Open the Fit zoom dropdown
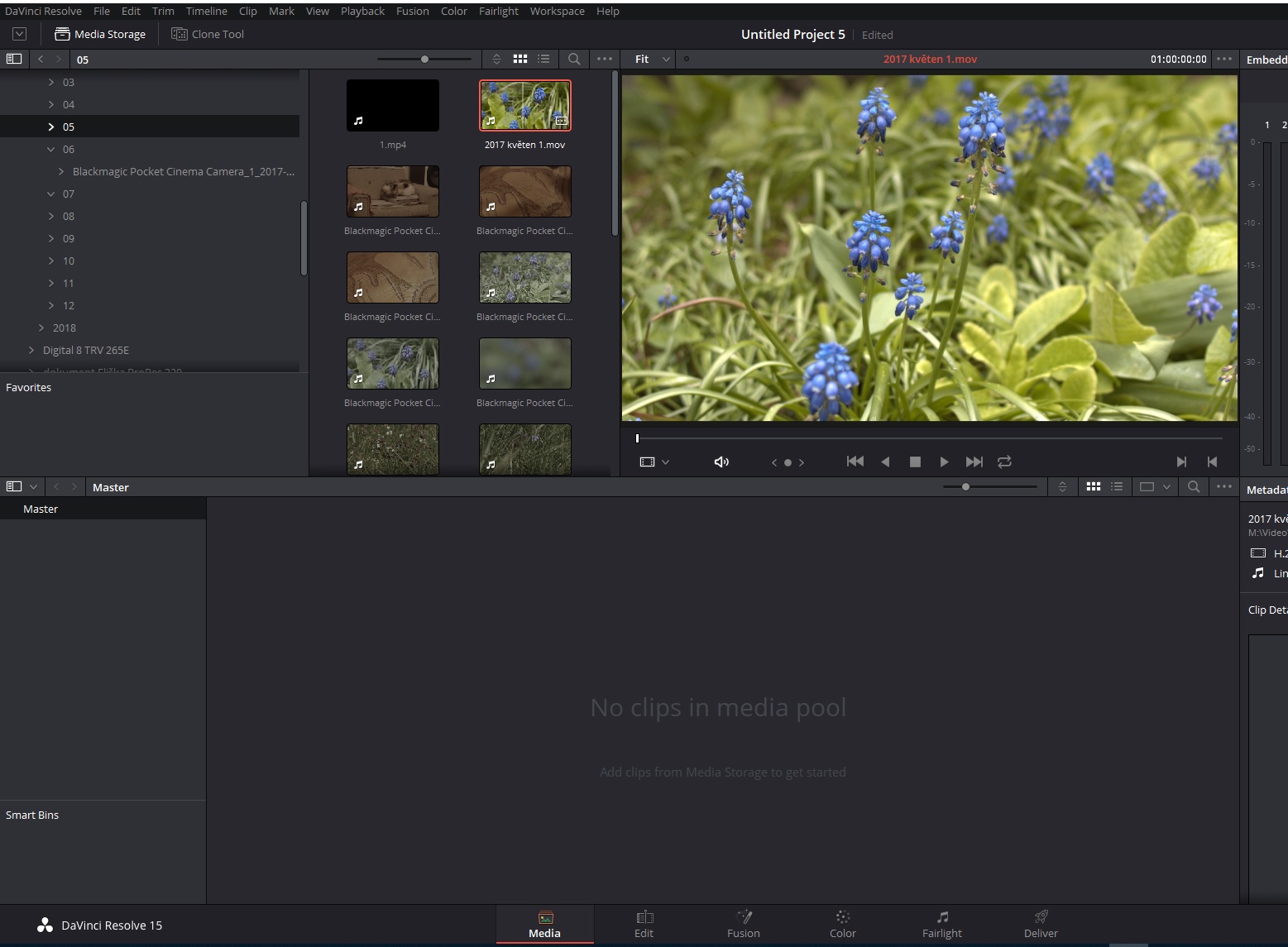 point(652,60)
